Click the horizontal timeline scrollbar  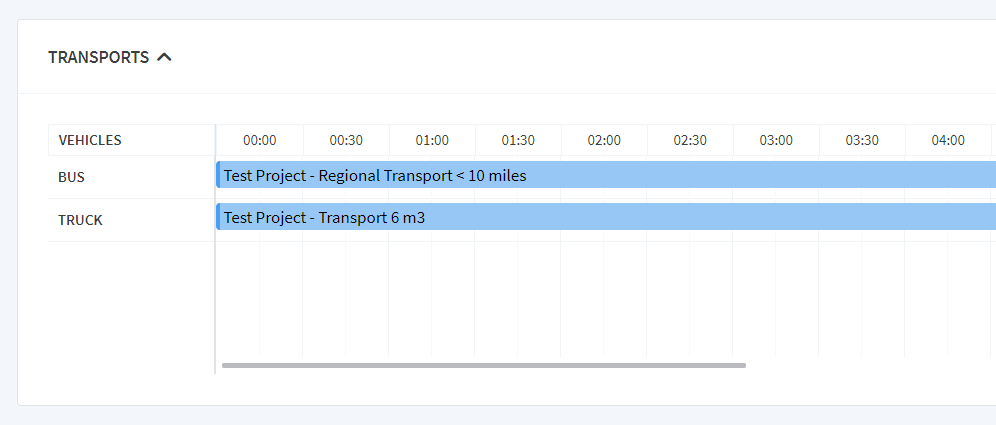click(x=483, y=365)
